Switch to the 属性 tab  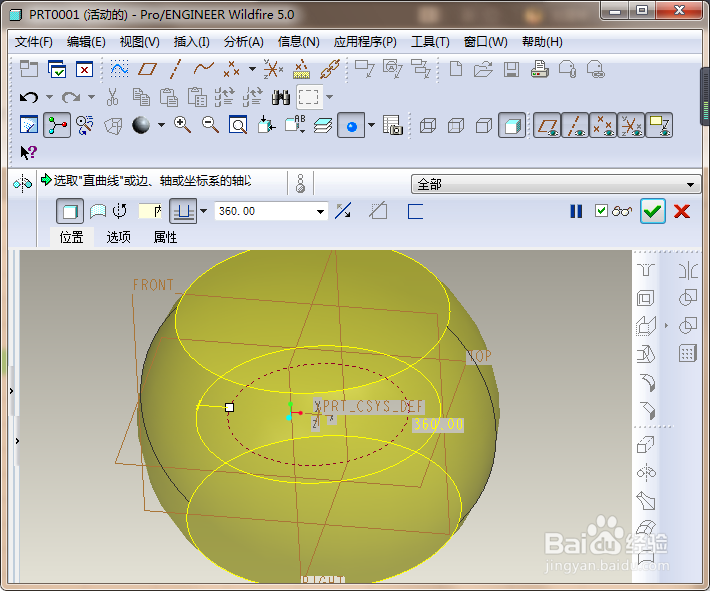coord(165,237)
